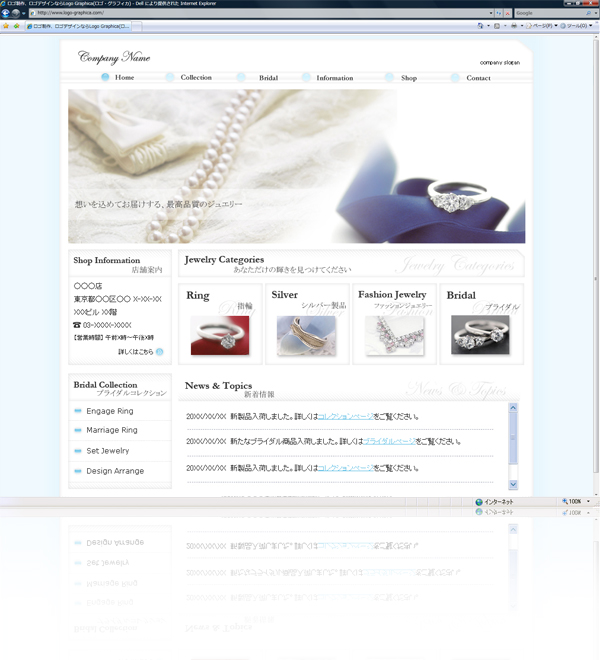Click the Feeds icon in command bar

tap(497, 26)
